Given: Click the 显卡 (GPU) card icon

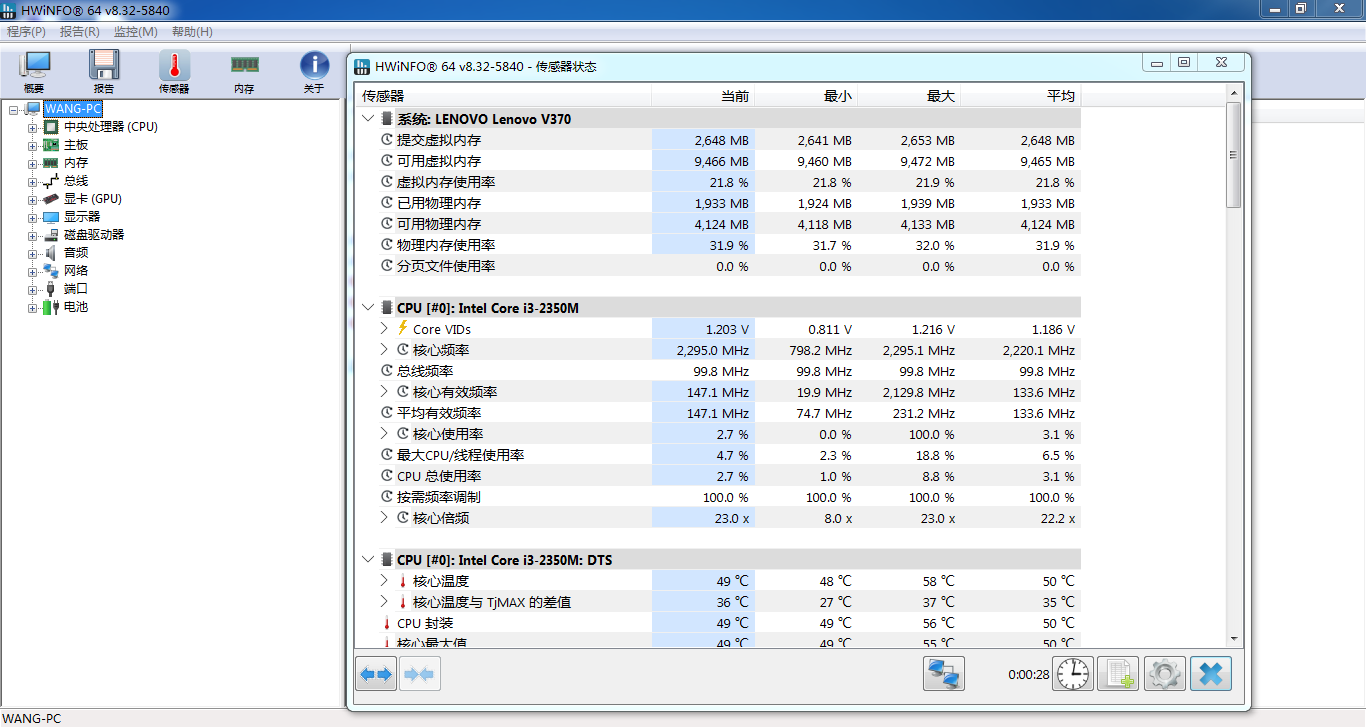Looking at the screenshot, I should 51,199.
